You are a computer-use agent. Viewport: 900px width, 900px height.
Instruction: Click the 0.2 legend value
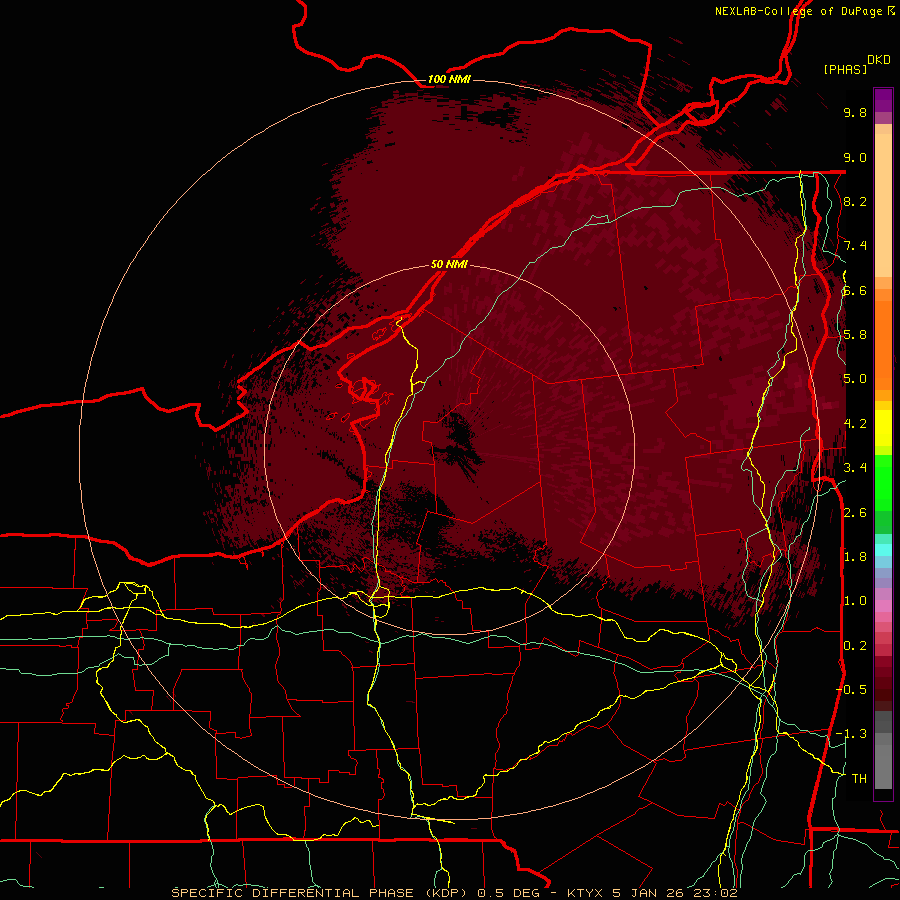pos(855,646)
